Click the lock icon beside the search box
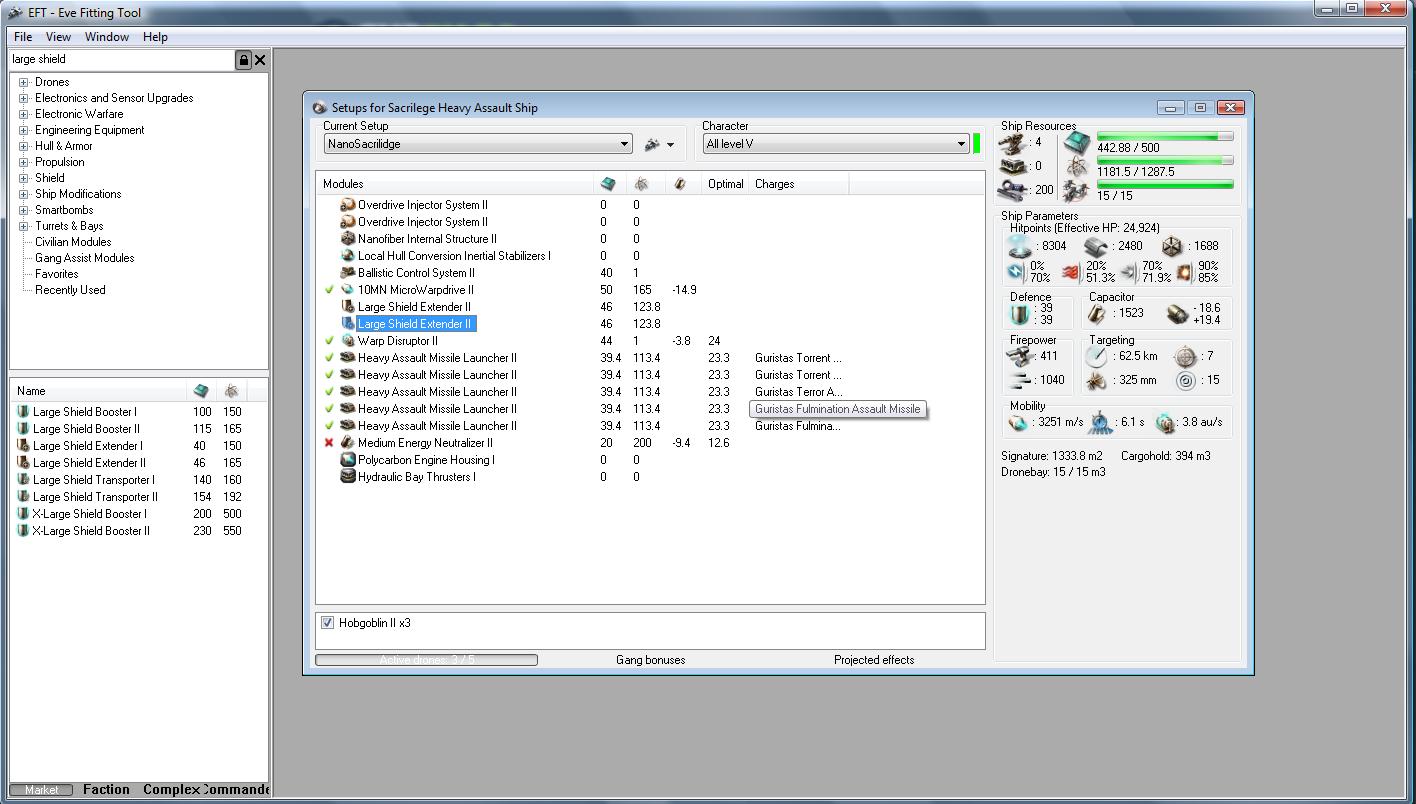1416x804 pixels. coord(243,60)
